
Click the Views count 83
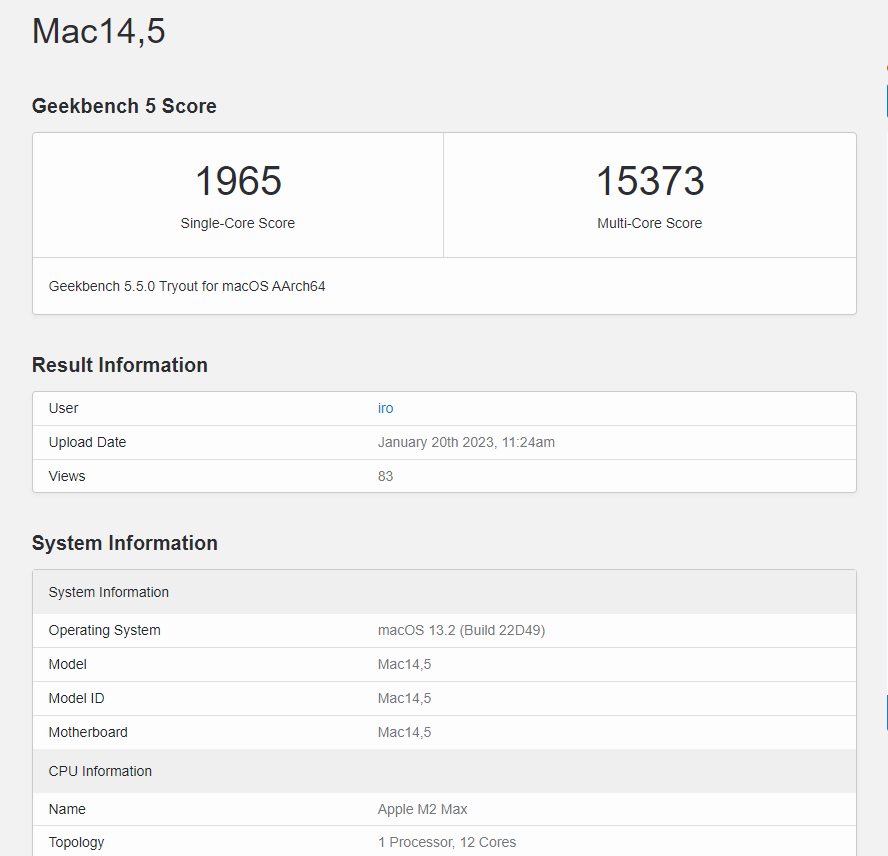(385, 476)
